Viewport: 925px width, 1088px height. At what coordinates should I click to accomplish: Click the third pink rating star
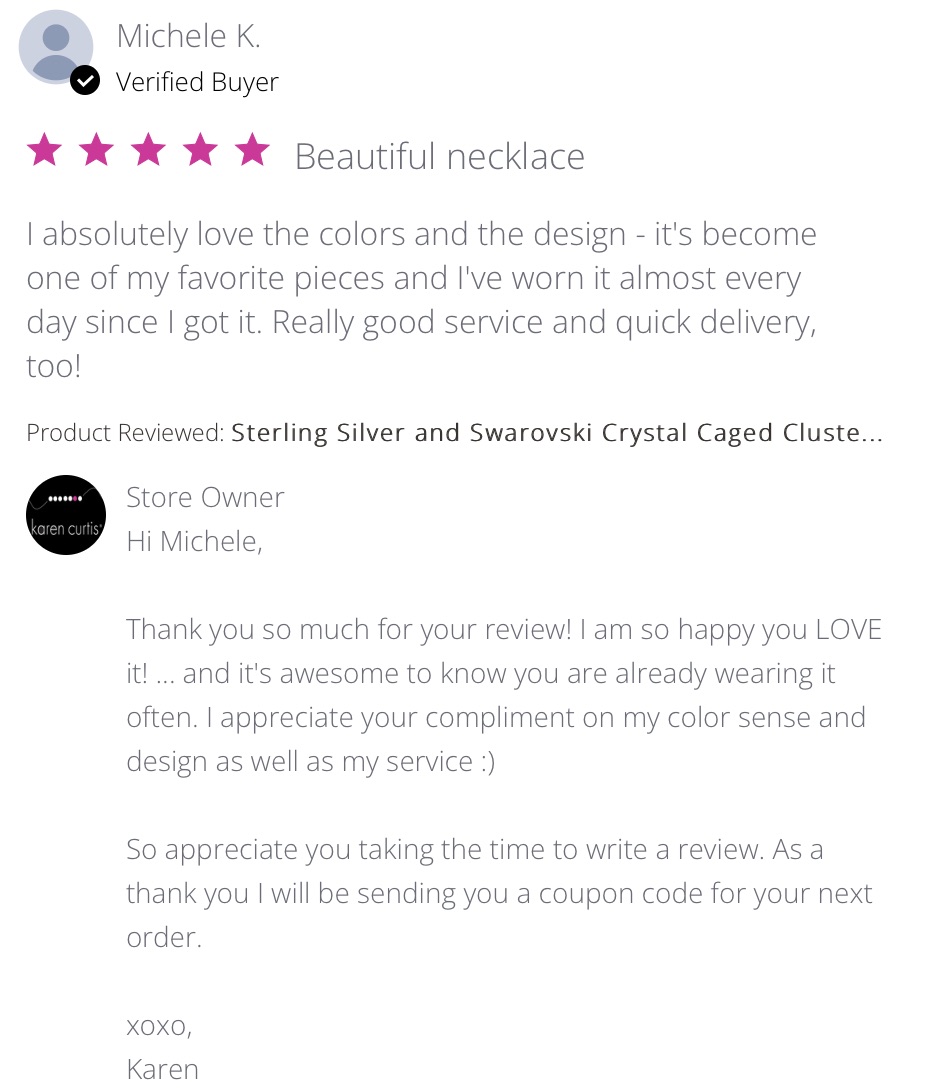(148, 150)
